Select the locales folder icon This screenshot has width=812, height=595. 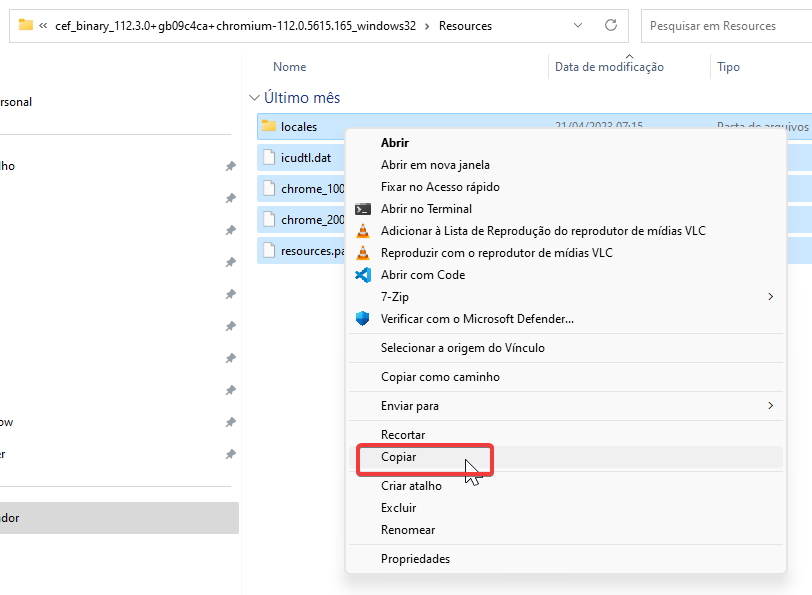[268, 127]
